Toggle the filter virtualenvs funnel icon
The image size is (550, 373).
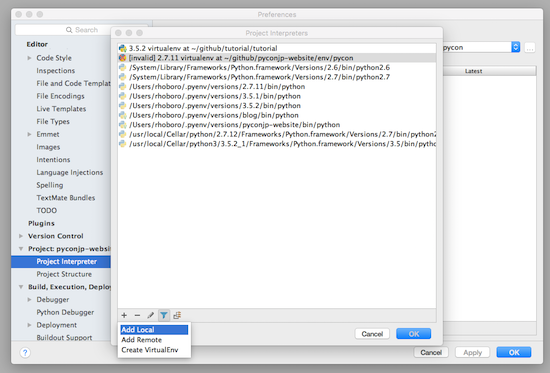point(164,315)
